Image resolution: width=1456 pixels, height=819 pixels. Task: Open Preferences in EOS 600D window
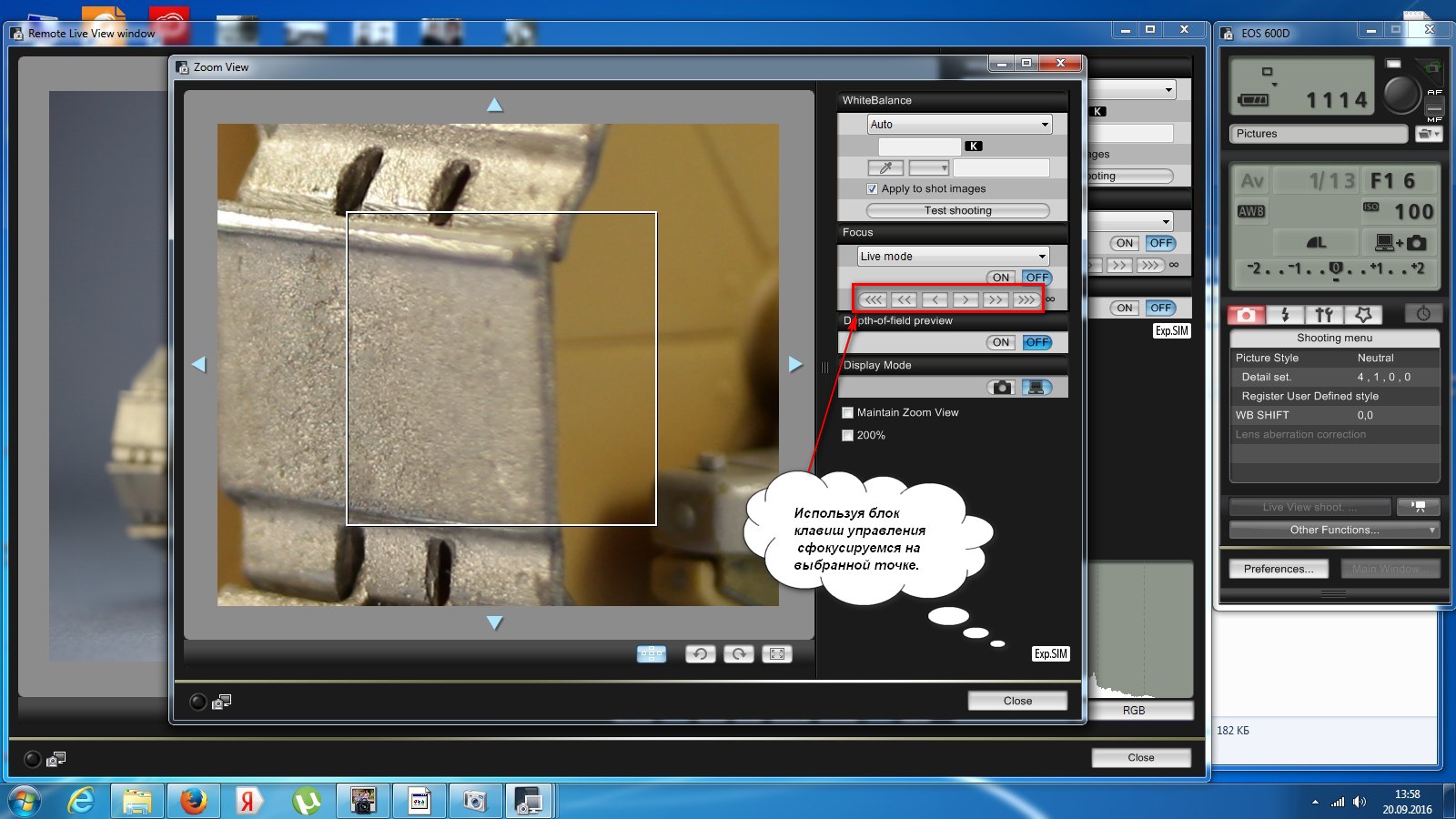coord(1279,569)
